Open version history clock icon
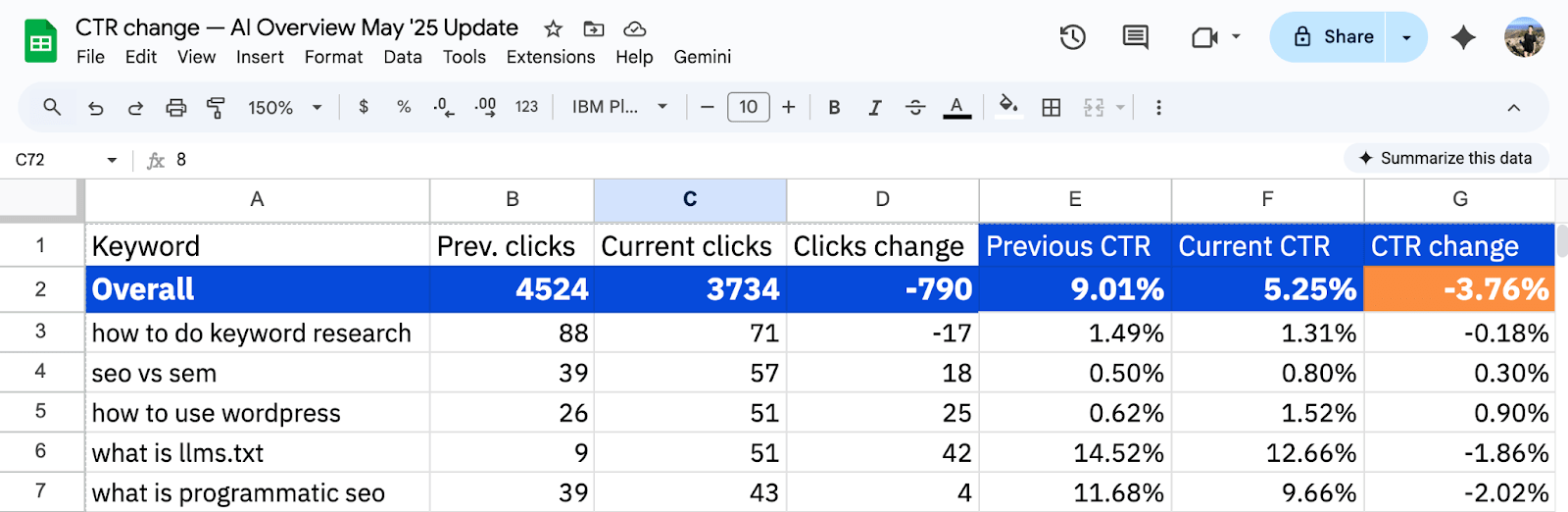Viewport: 1568px width, 512px height. (1072, 37)
